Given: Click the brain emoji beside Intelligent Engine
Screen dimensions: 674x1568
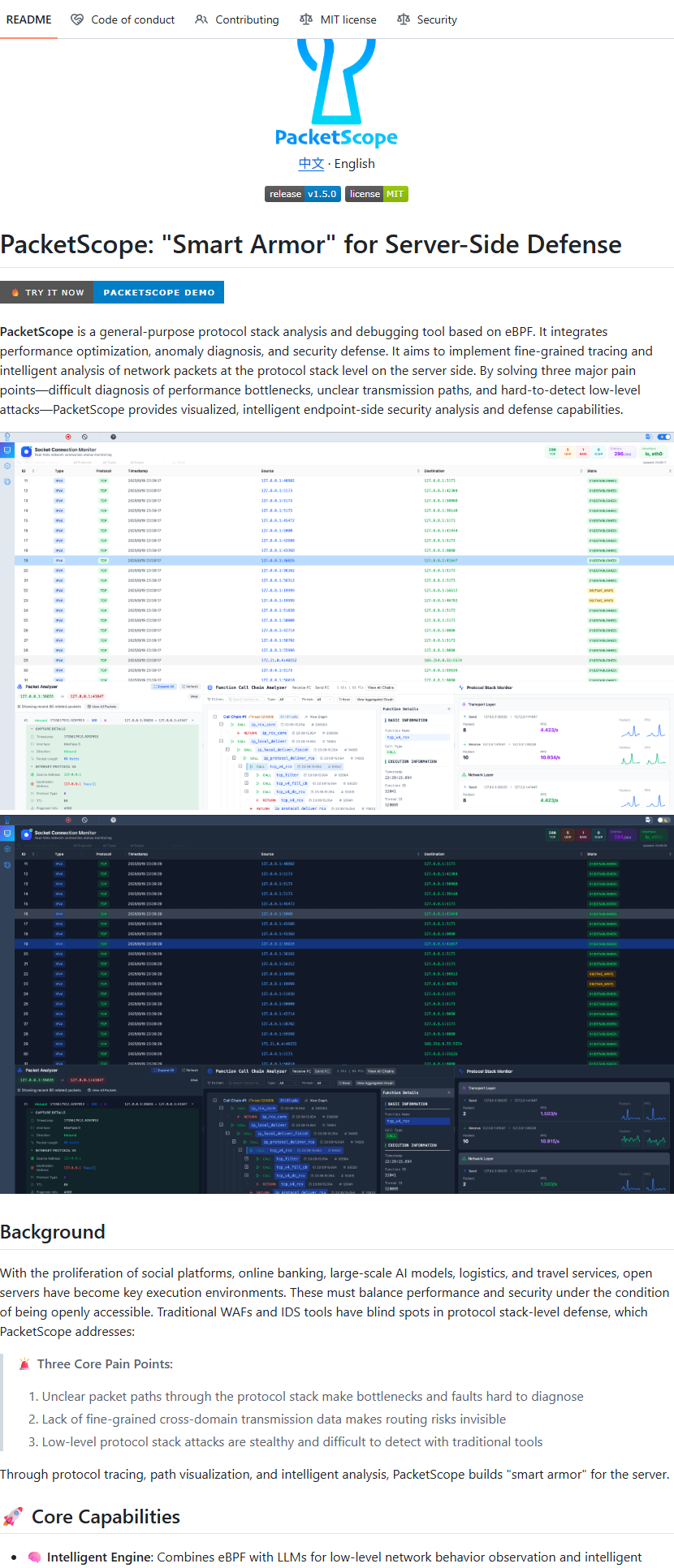Looking at the screenshot, I should pos(35,1557).
